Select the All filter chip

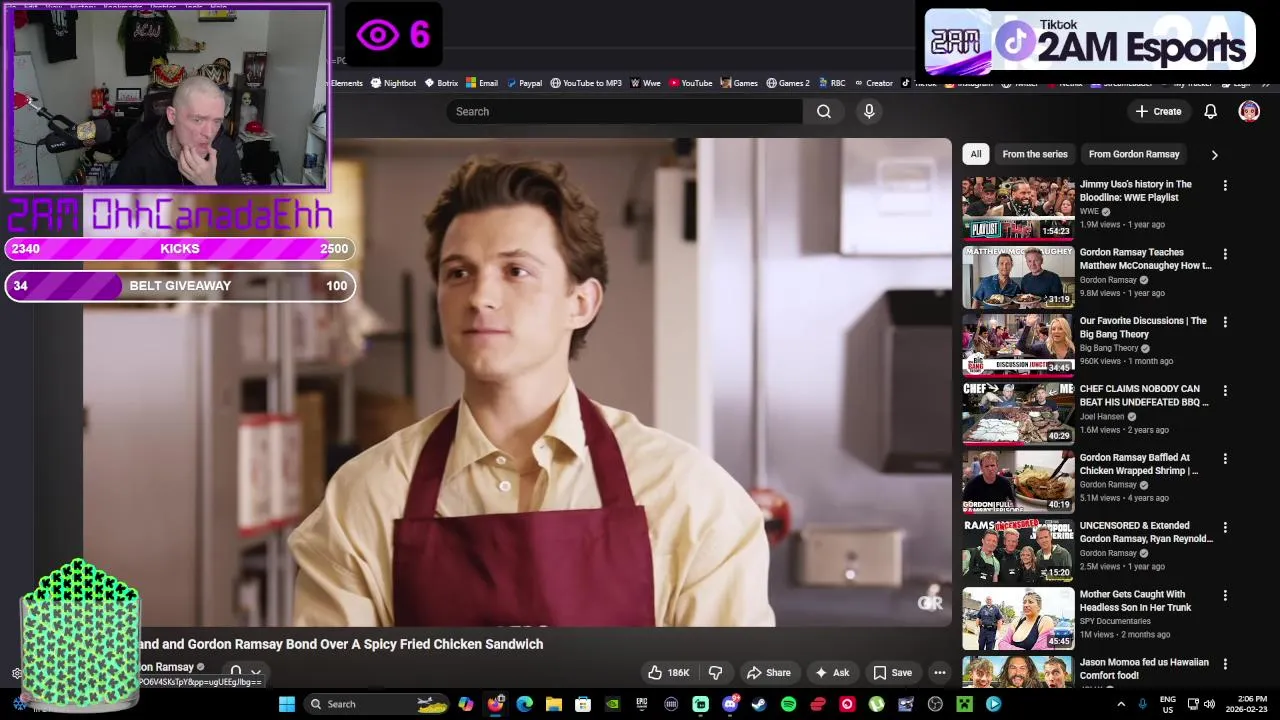coord(976,154)
